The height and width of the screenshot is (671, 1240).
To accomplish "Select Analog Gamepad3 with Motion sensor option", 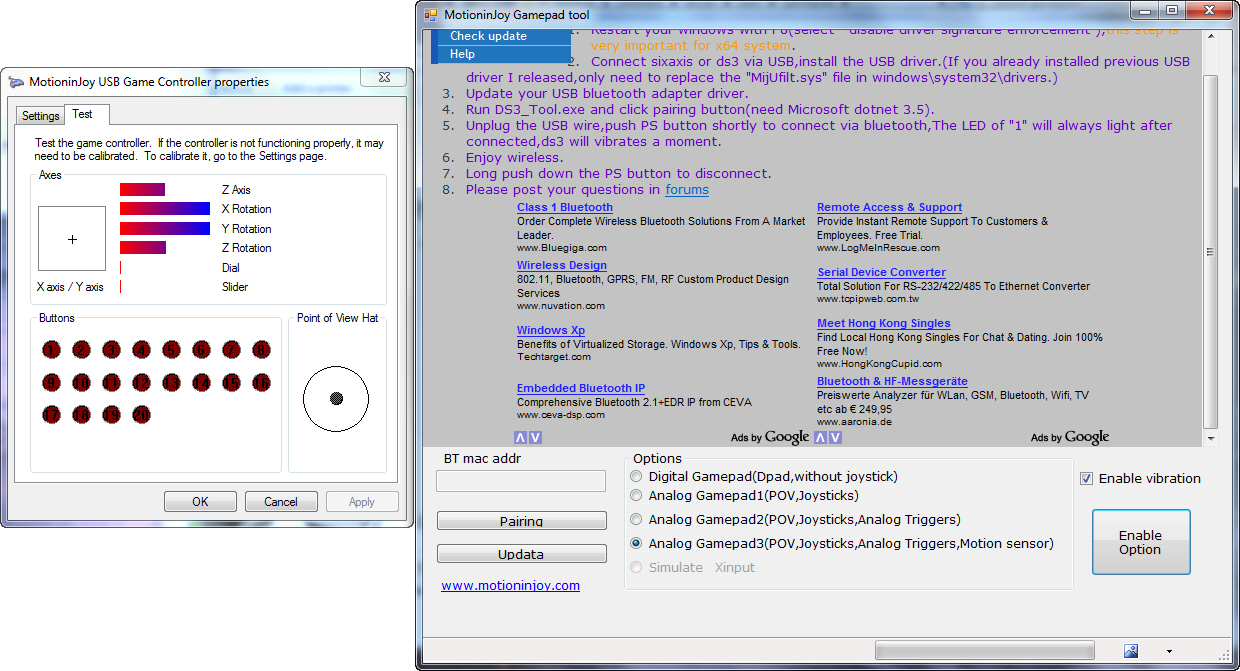I will 637,543.
